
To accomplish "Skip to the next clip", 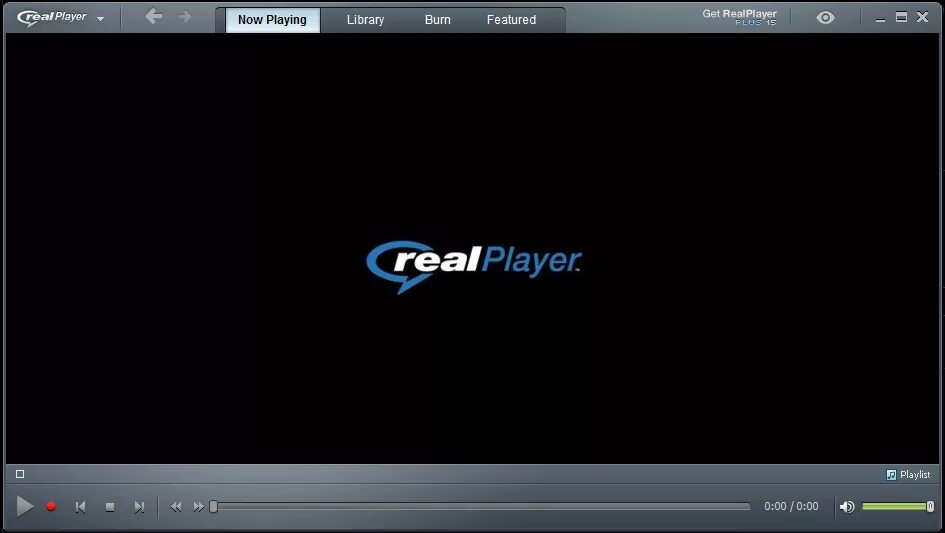I will [x=139, y=507].
